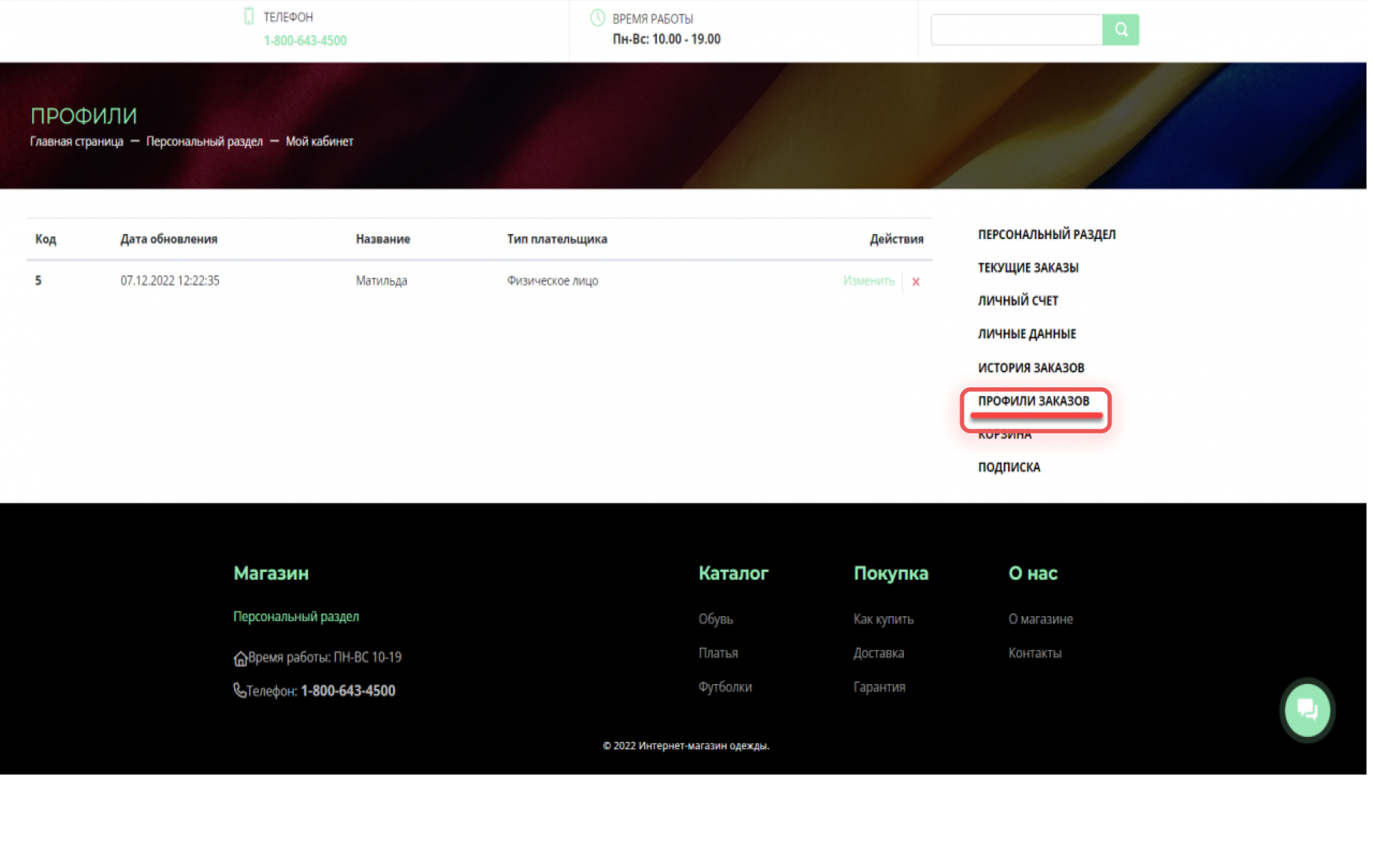Select ИСТОРИЯ ЗАКАЗОВ in sidebar
Screen dimensions: 1374x868
1031,368
